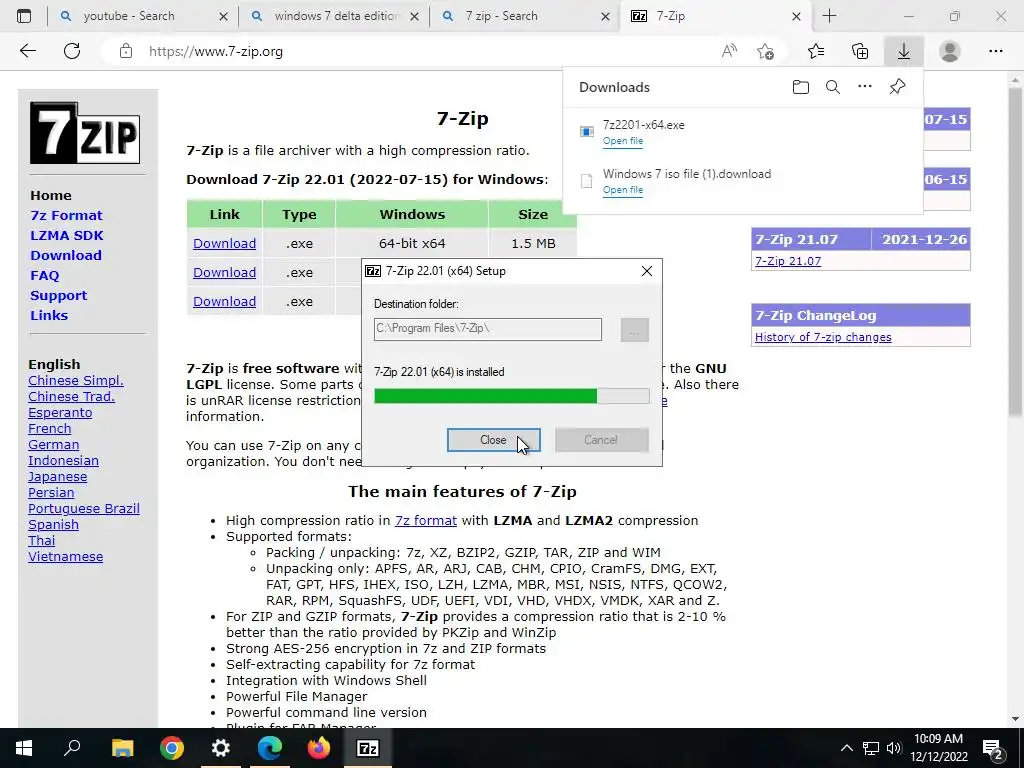Show hidden system tray icons
The height and width of the screenshot is (768, 1024).
point(846,748)
